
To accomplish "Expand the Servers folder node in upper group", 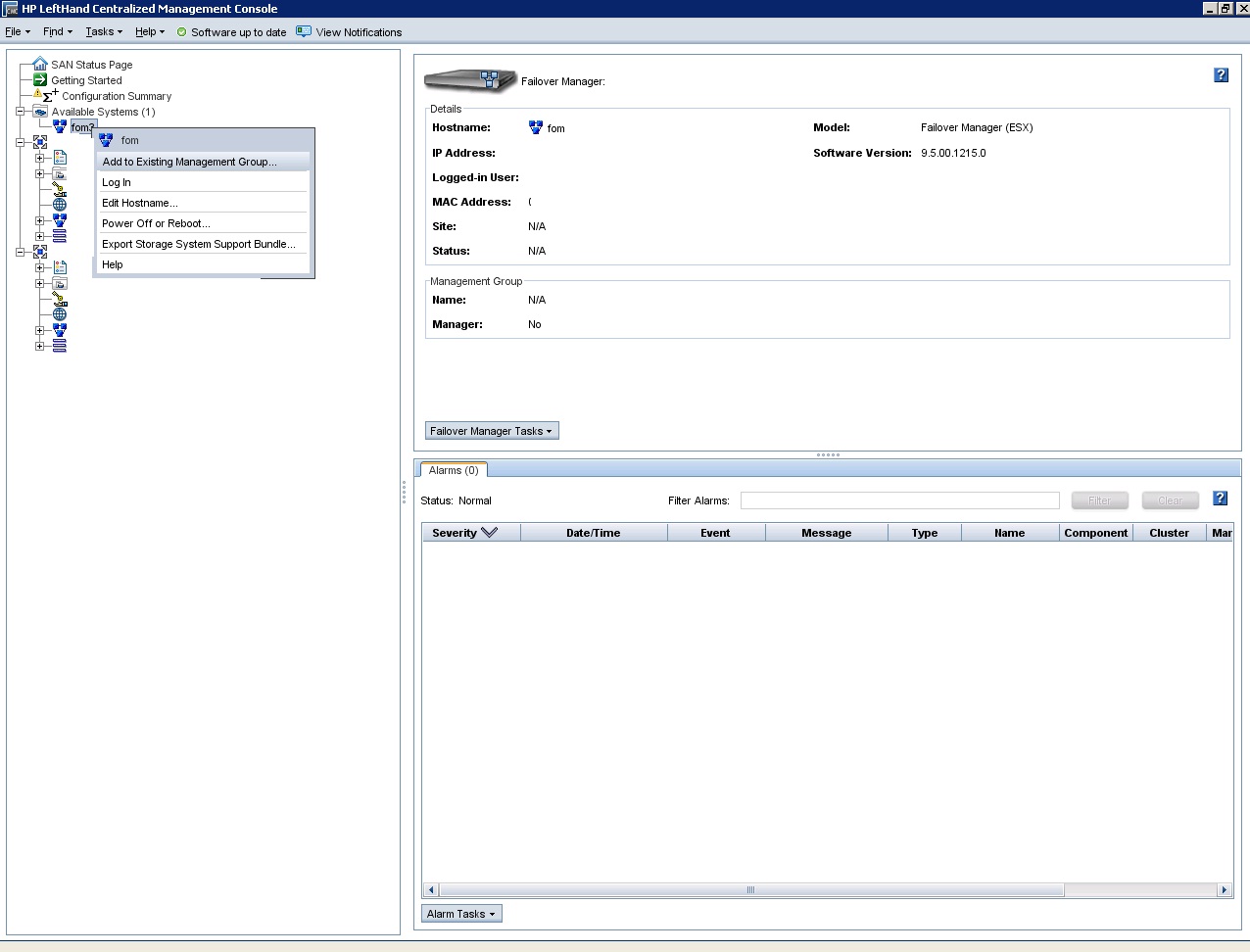I will tap(40, 173).
